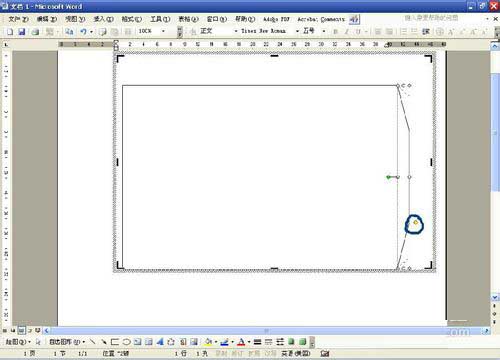The image size is (500, 360).
Task: Open the 格式 (Format) menu
Action: 132,19
